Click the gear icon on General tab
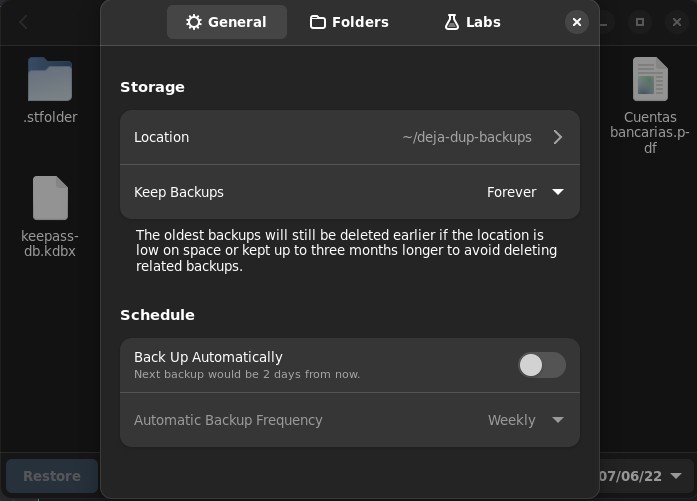Screen dimensions: 697x501 (194, 22)
